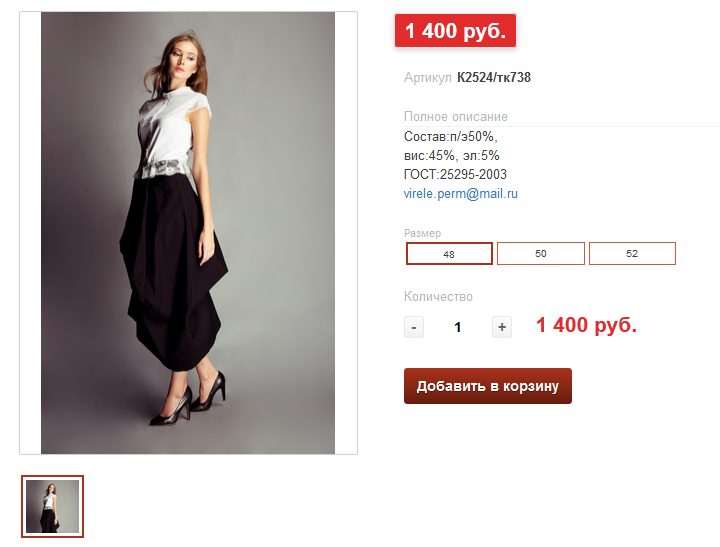The width and height of the screenshot is (720, 547).
Task: Click the вис:45%, эл:5% line
Action: (x=451, y=155)
